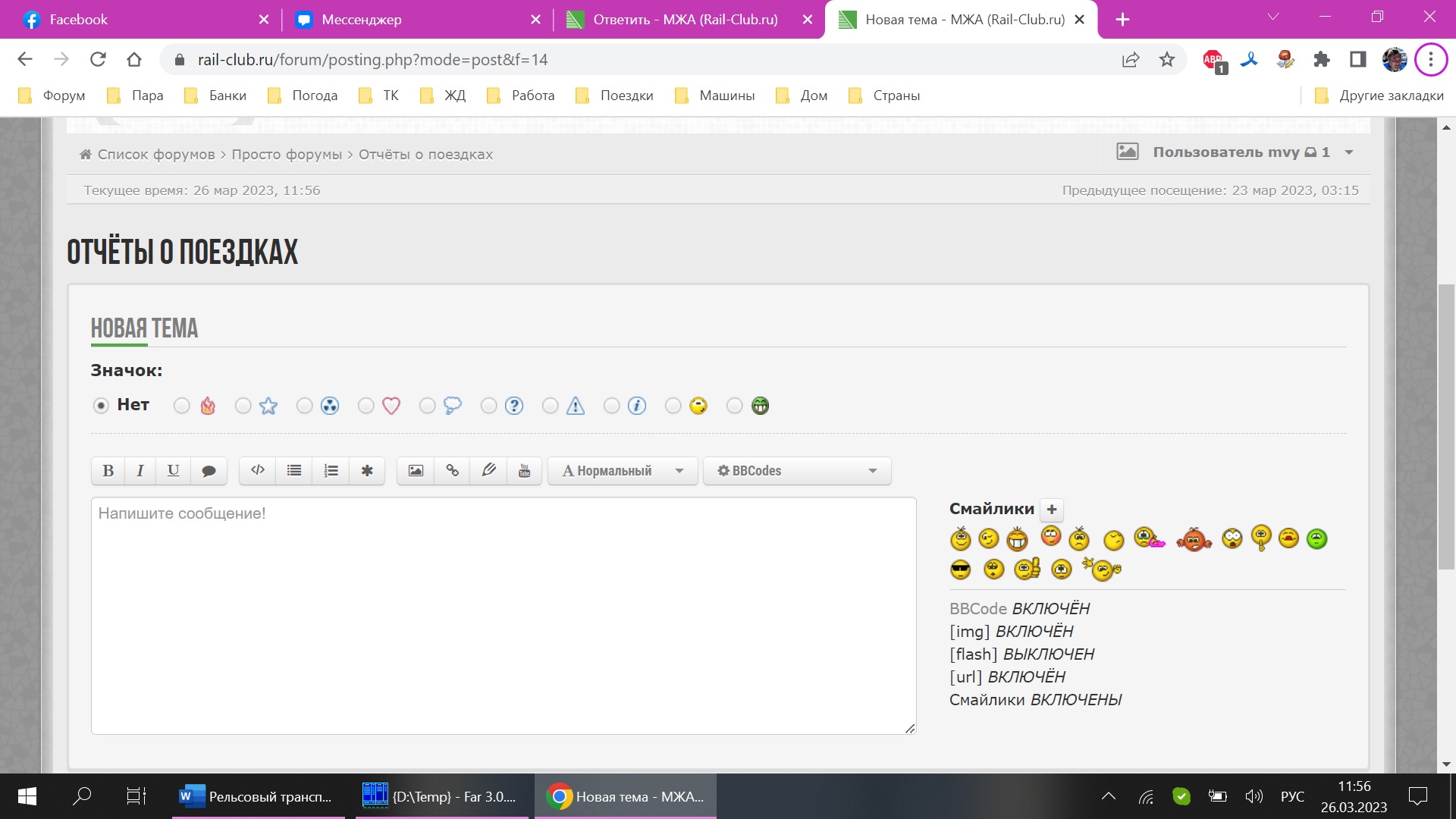
Task: Click the code tag icon
Action: 258,471
